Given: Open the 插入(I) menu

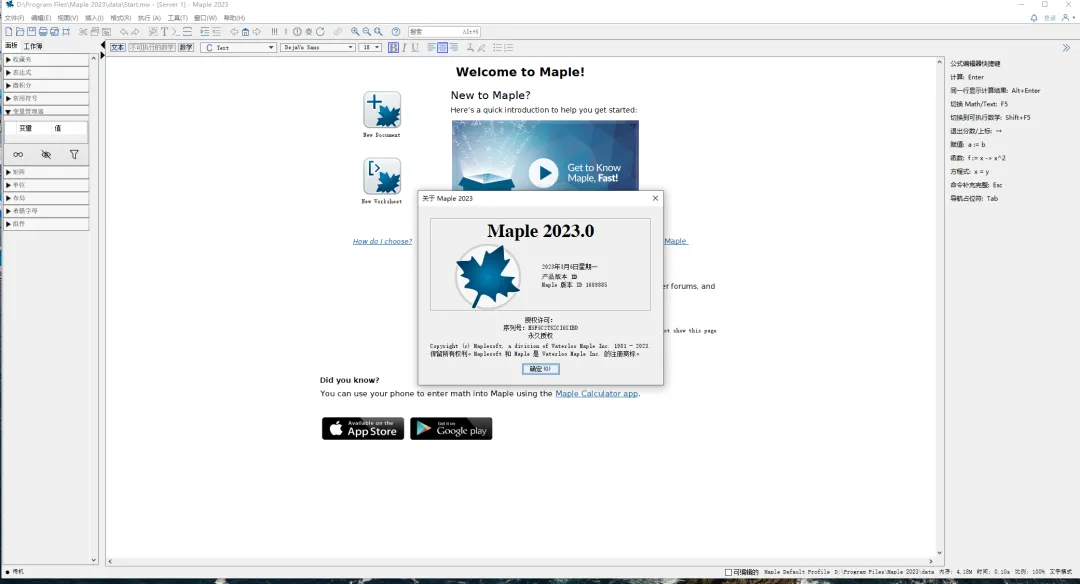Looking at the screenshot, I should (x=94, y=18).
